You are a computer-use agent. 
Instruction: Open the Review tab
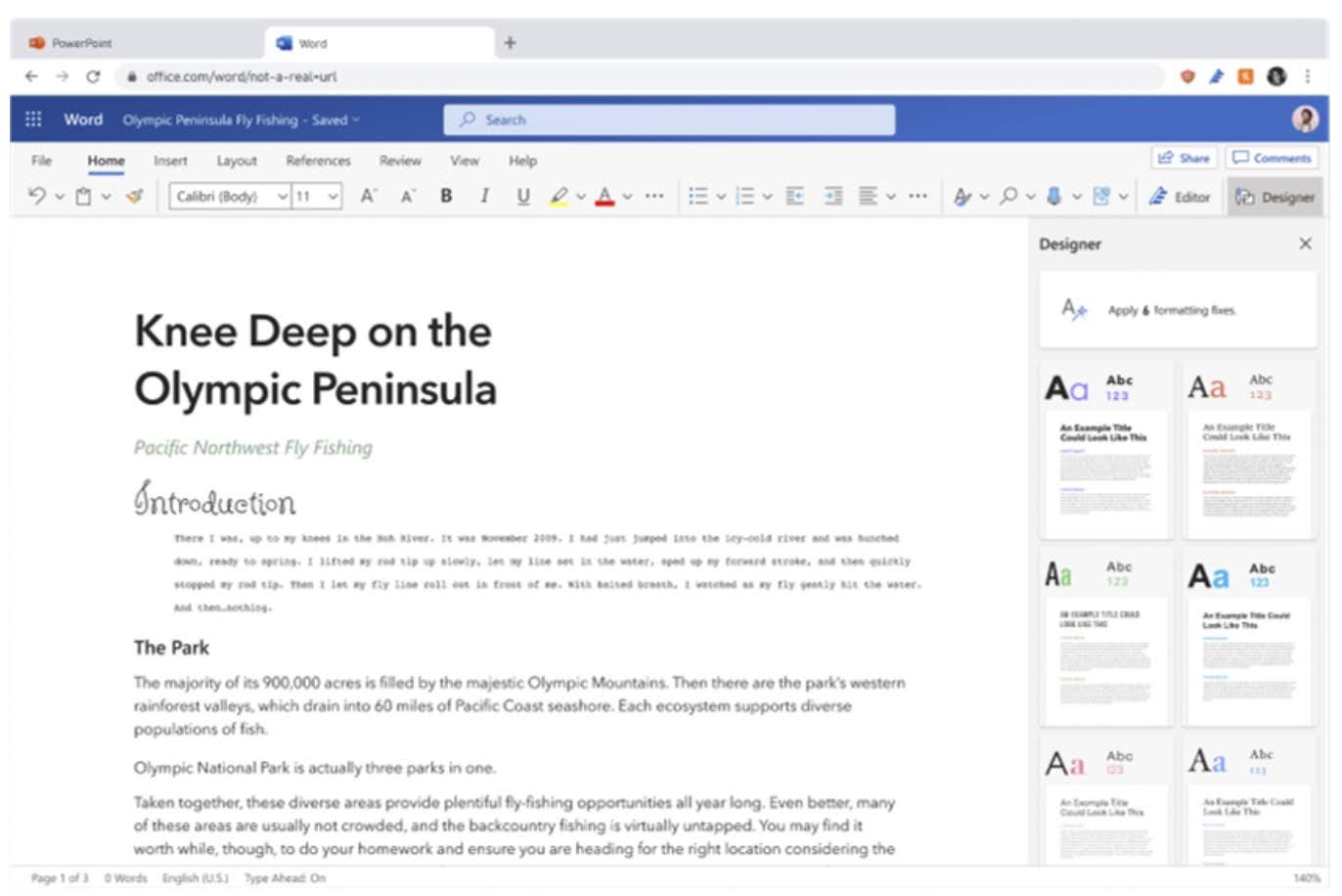click(400, 160)
